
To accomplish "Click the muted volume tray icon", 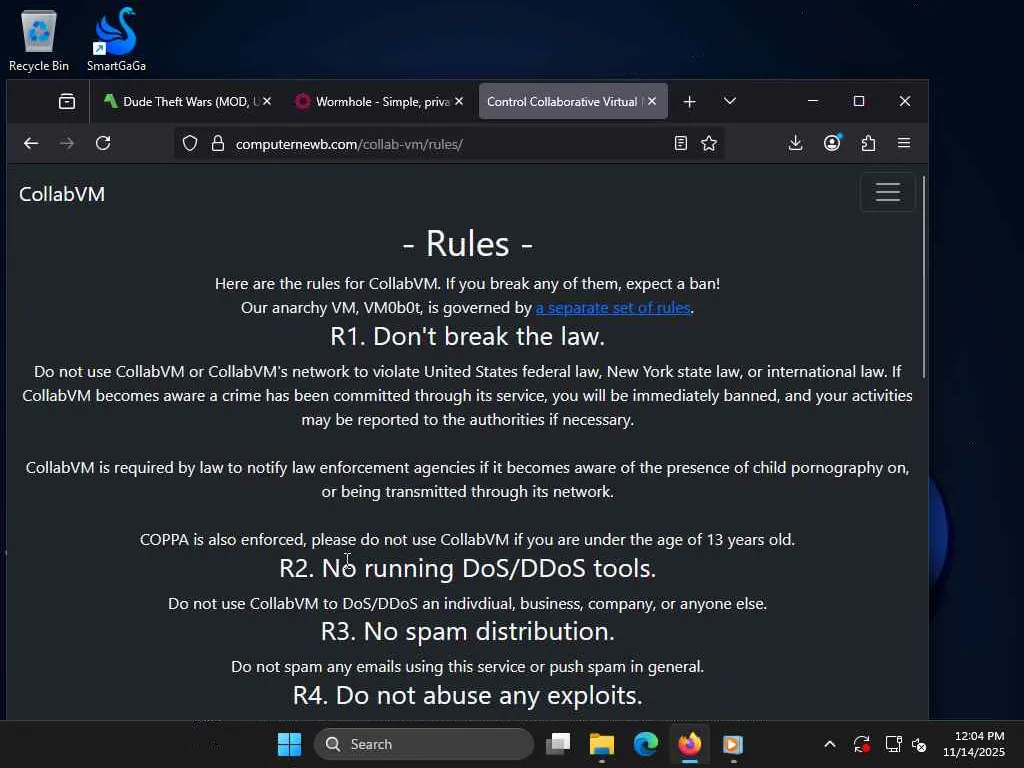I will click(919, 744).
